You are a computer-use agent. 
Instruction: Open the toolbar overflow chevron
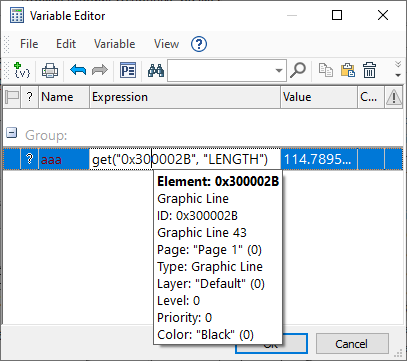point(398,69)
